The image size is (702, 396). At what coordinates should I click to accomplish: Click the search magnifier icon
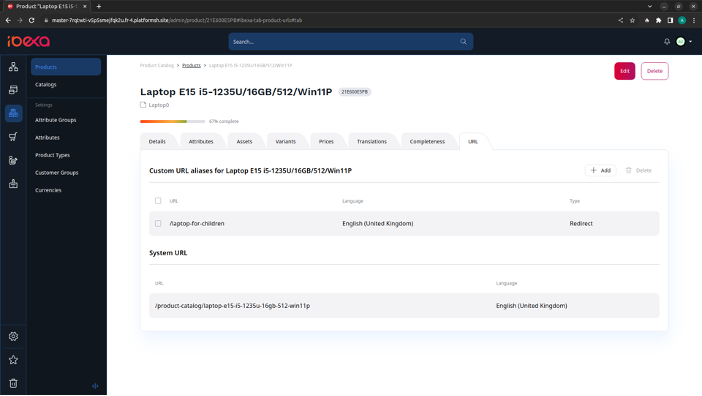(x=463, y=42)
